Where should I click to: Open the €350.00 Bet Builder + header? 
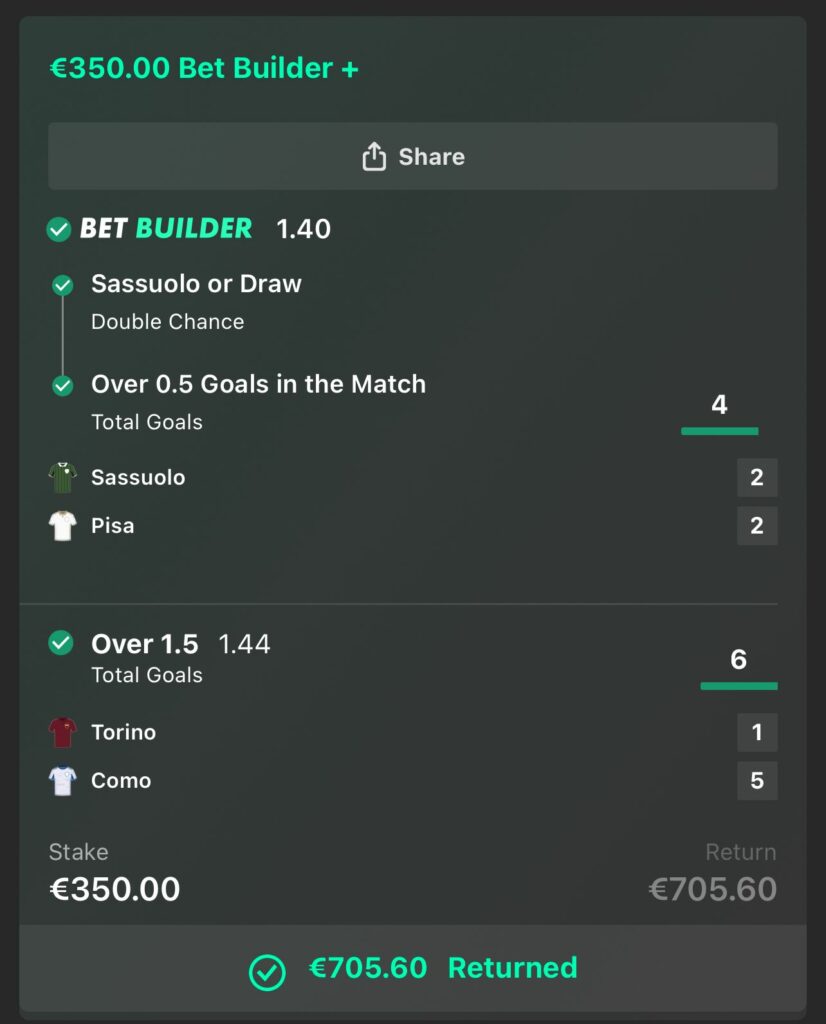(x=205, y=68)
